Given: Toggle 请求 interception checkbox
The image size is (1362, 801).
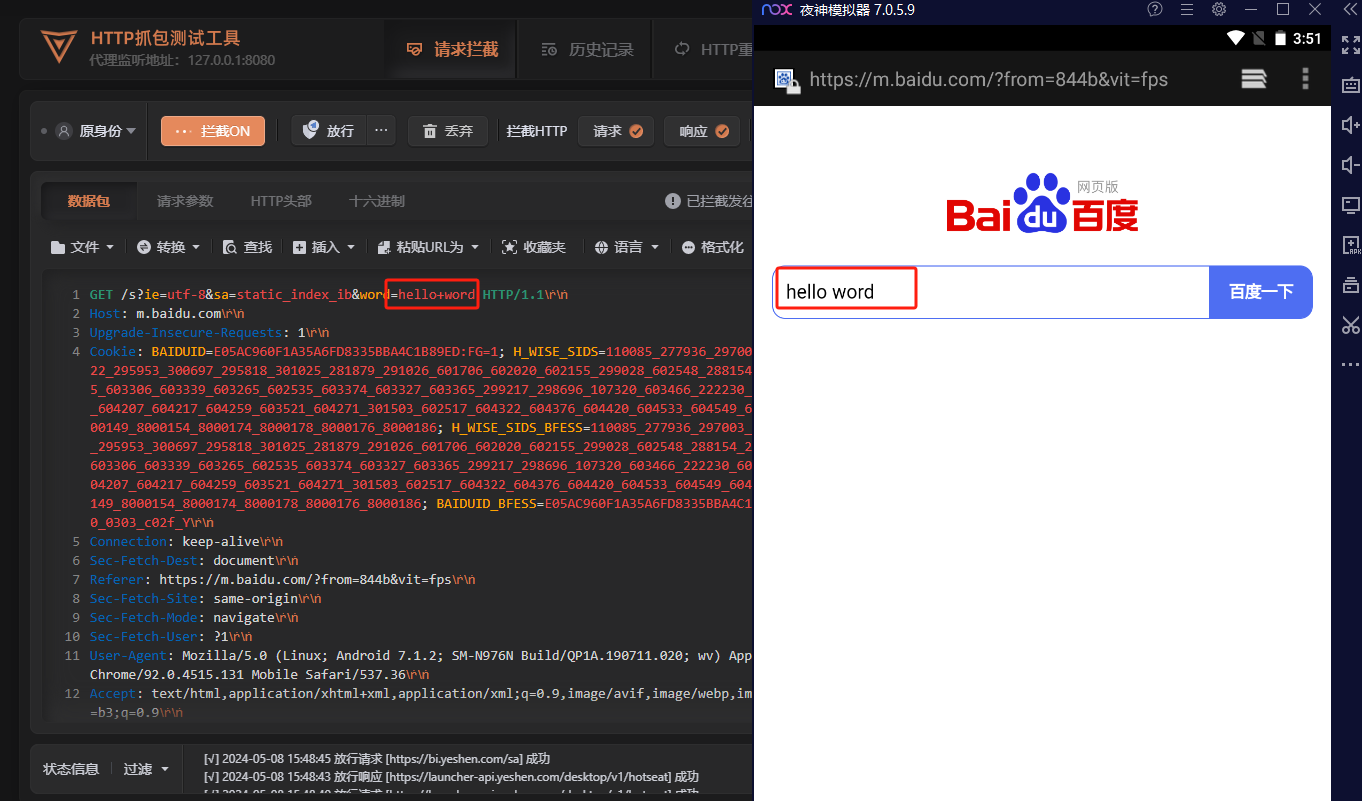Looking at the screenshot, I should click(616, 131).
